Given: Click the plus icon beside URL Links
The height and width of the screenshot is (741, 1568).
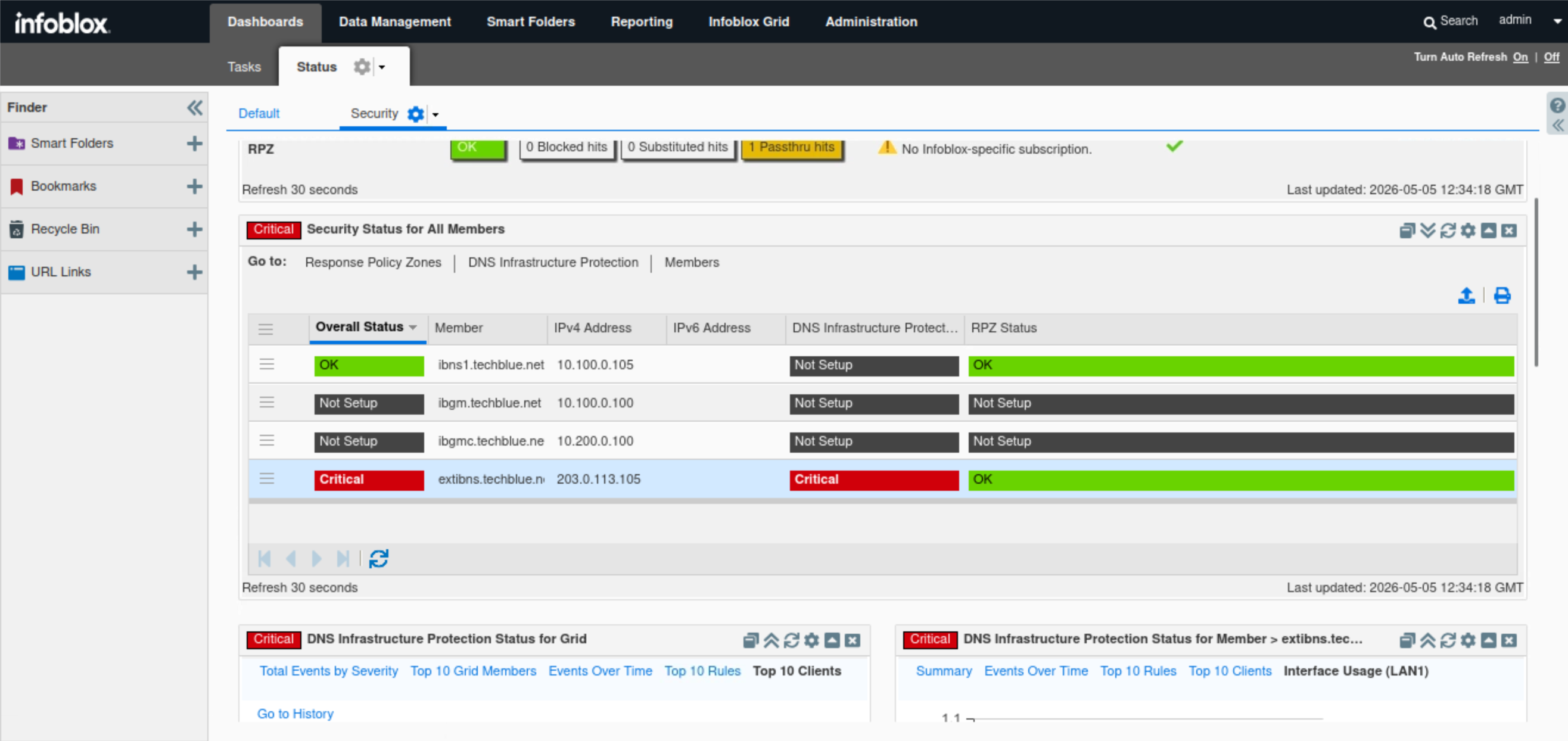Looking at the screenshot, I should [194, 272].
